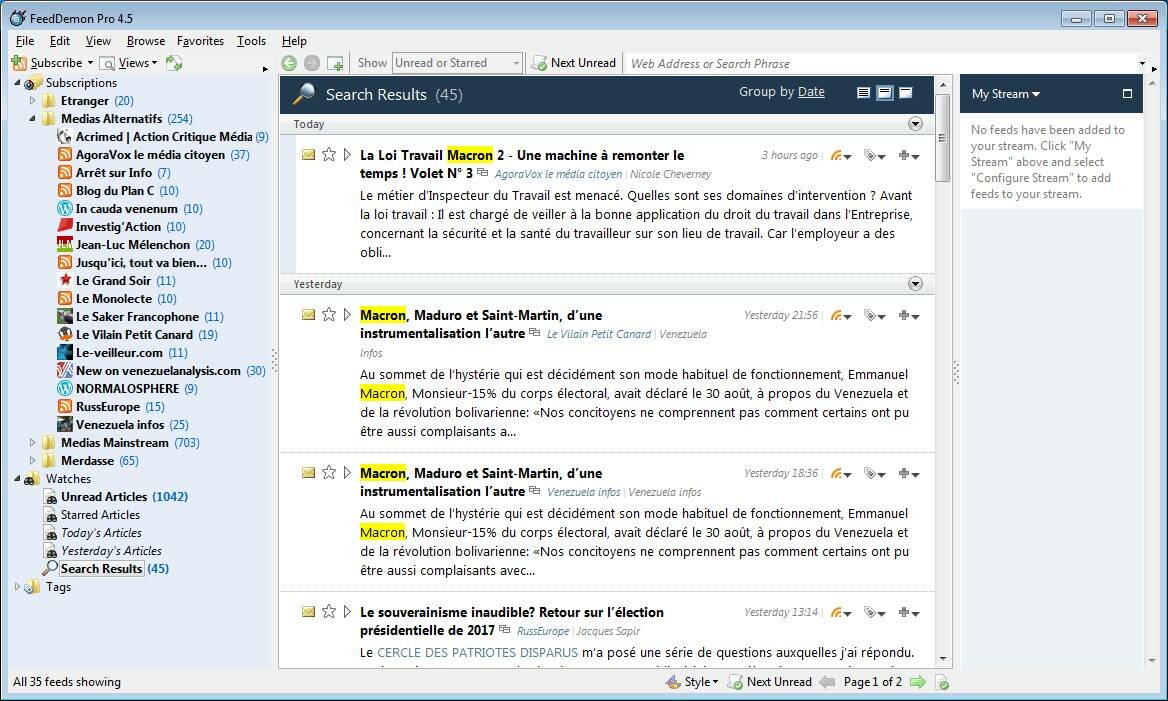Expand the Etranger folder
The width and height of the screenshot is (1168, 701).
tap(32, 101)
